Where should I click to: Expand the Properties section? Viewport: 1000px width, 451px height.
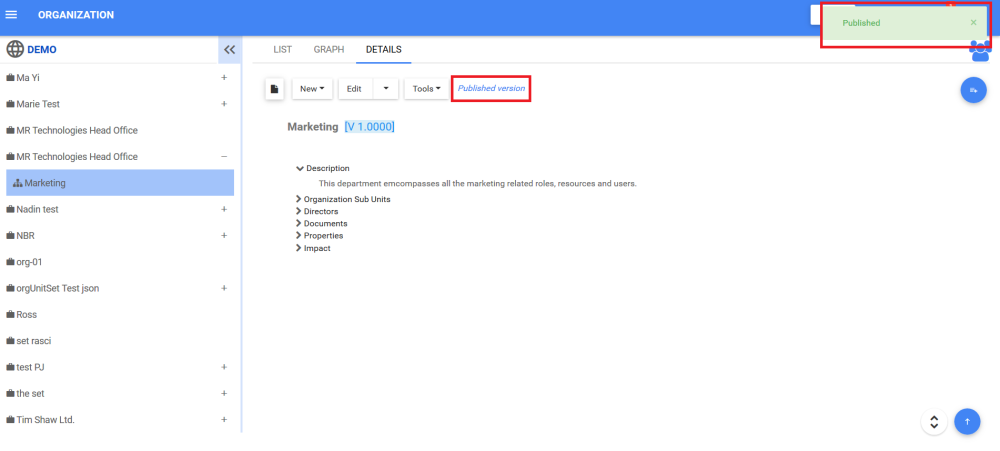pos(298,235)
